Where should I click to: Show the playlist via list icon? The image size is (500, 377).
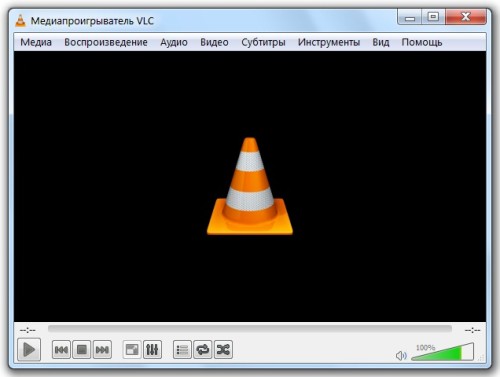tap(182, 350)
